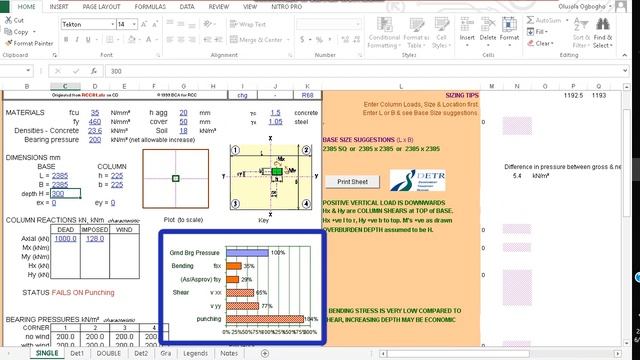Collapse the ribbon with the arrow
The height and width of the screenshot is (360, 640).
pos(624,55)
